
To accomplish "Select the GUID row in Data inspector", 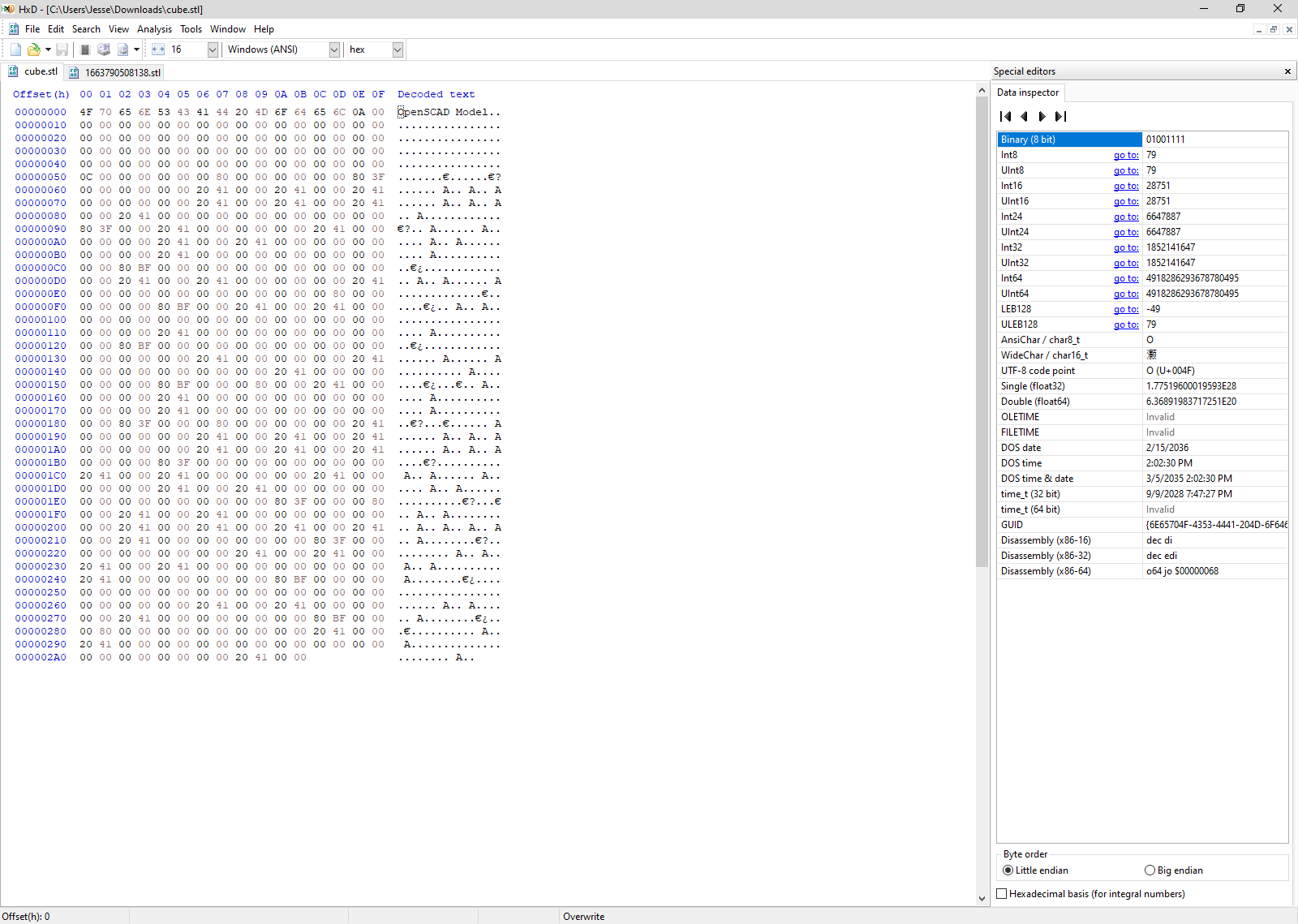I will (1142, 525).
